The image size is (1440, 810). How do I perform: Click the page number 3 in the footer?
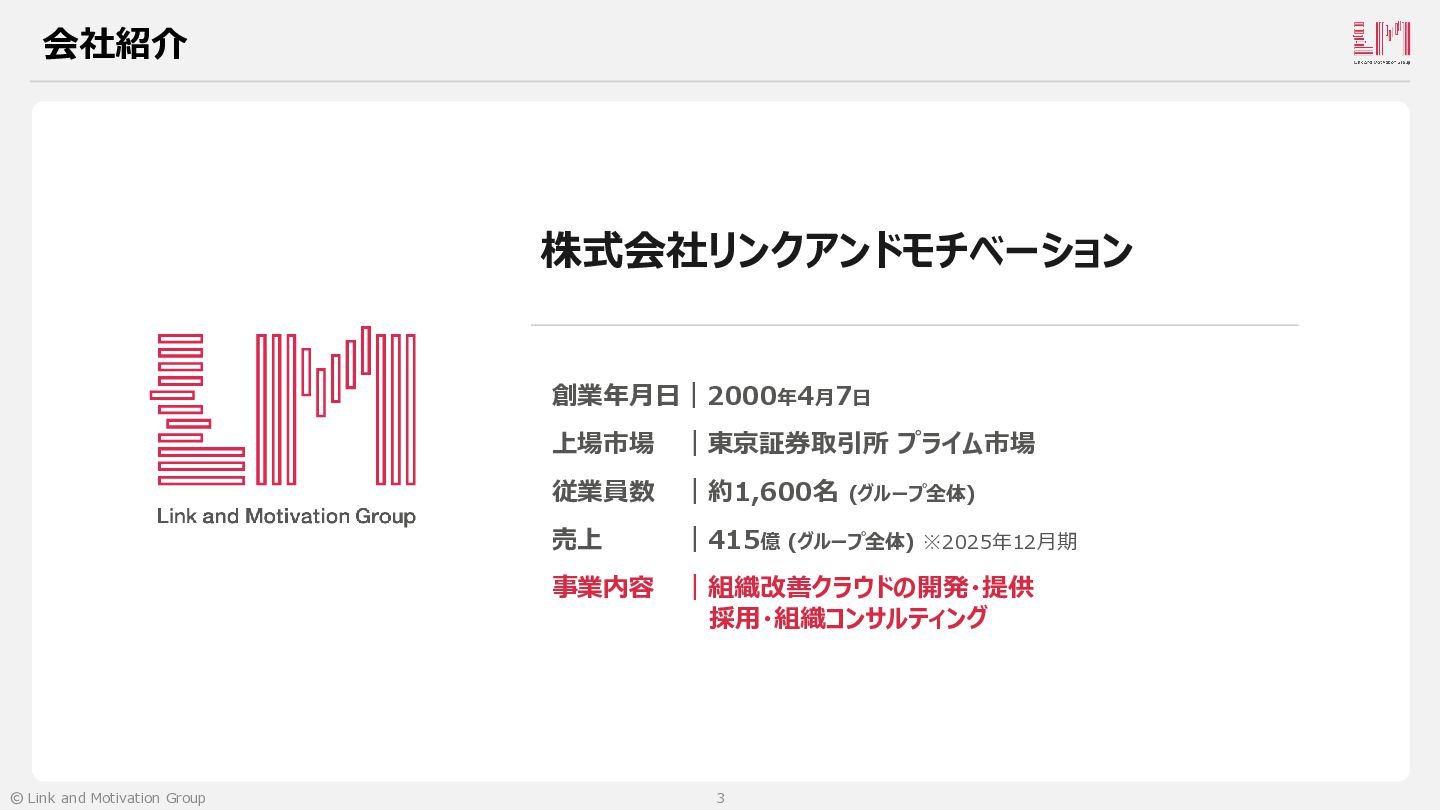pos(720,798)
